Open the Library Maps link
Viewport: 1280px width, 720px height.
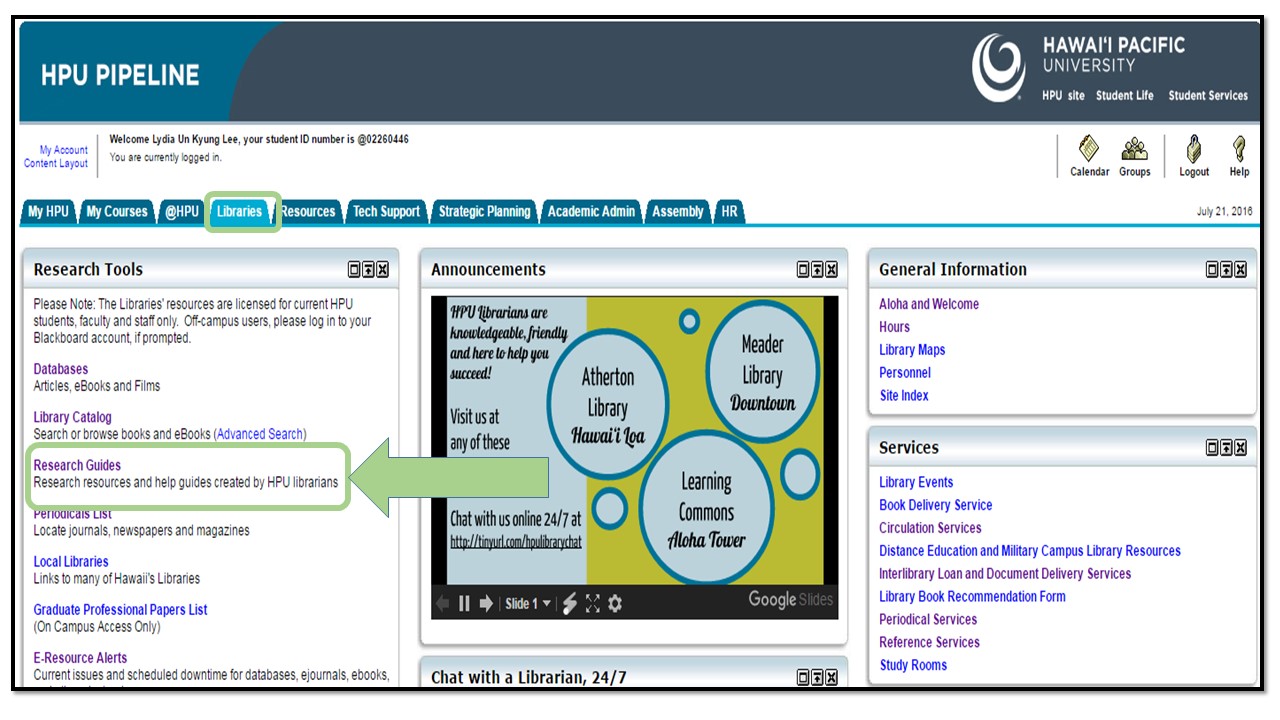pyautogui.click(x=912, y=350)
